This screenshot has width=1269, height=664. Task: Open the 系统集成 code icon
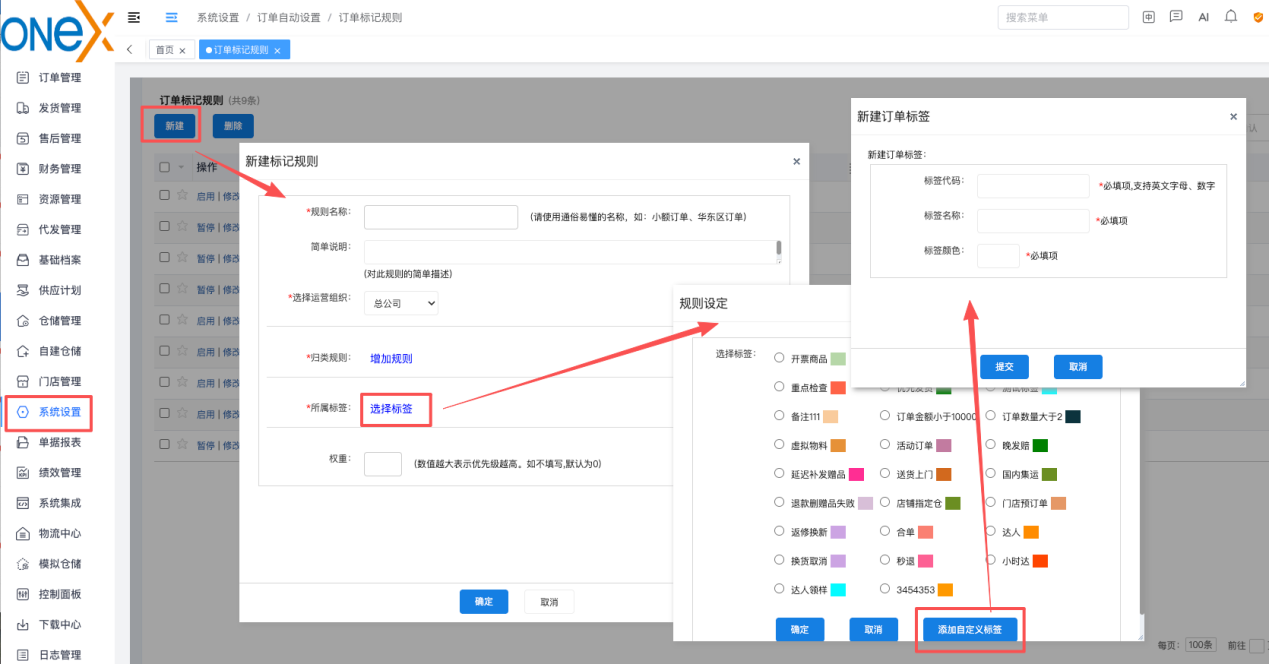click(x=23, y=503)
